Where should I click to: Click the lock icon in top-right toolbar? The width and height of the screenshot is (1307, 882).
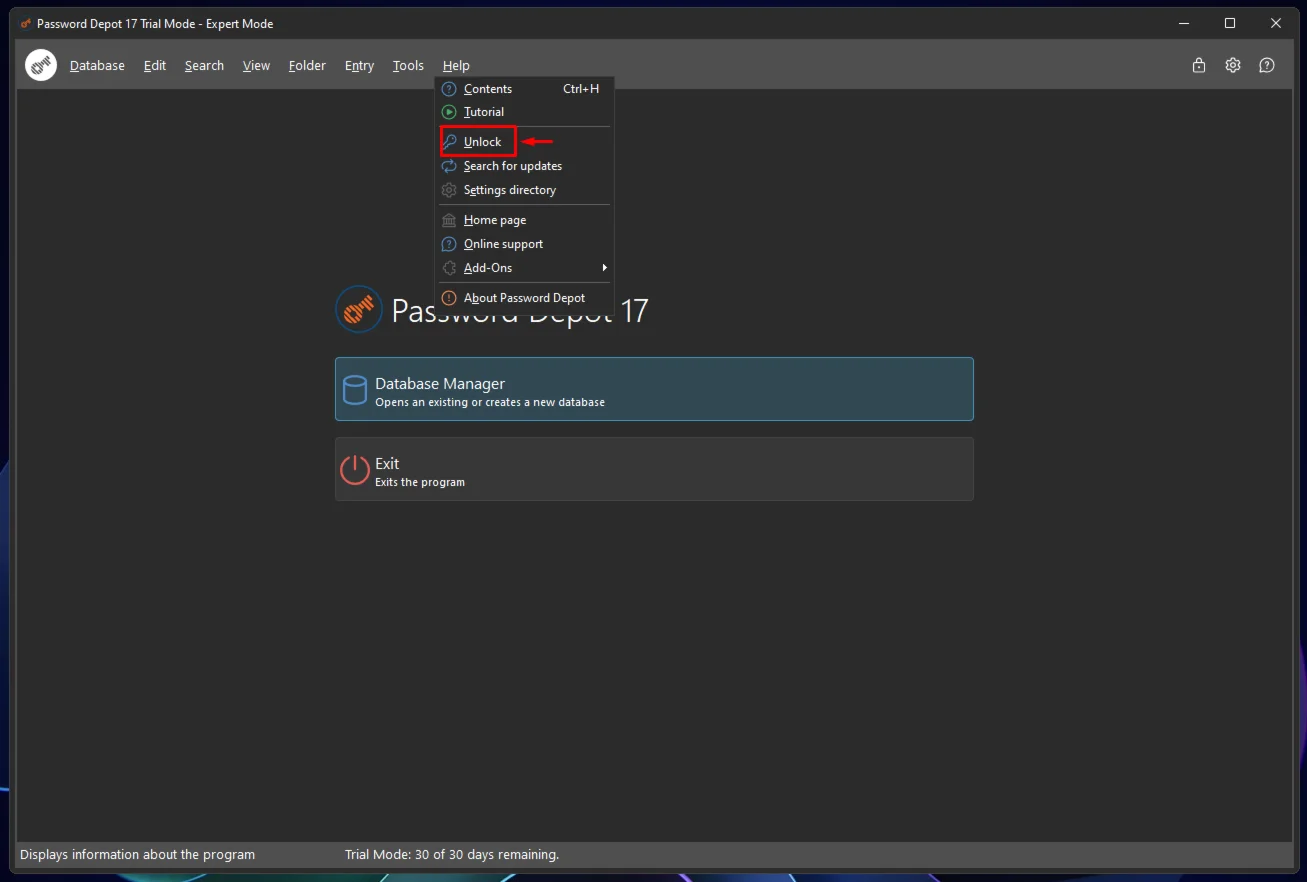coord(1199,65)
